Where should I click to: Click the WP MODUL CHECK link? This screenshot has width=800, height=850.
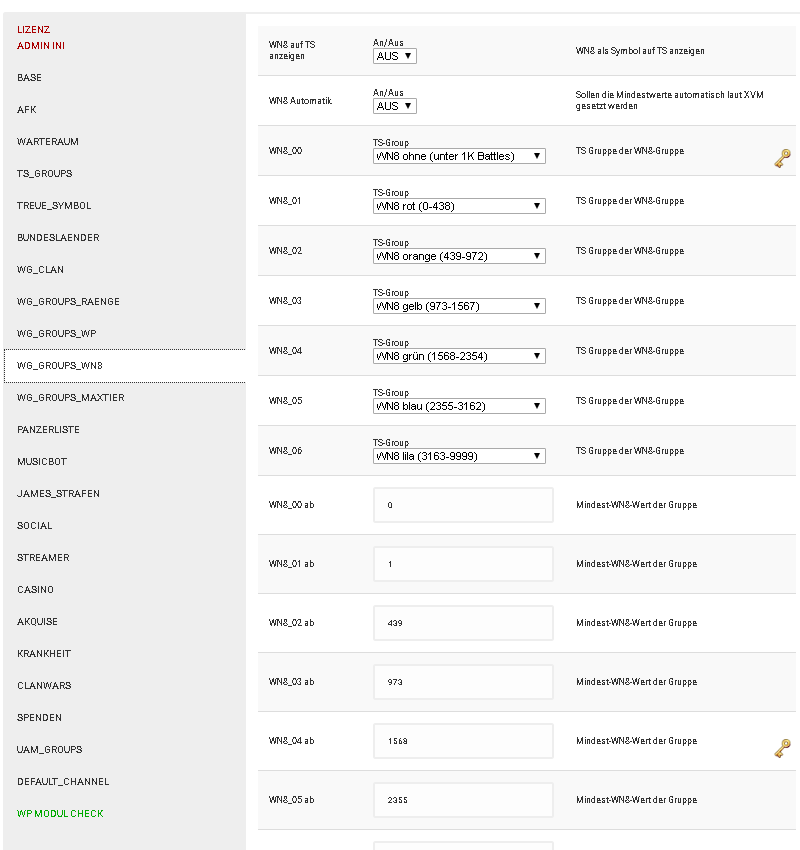[60, 814]
